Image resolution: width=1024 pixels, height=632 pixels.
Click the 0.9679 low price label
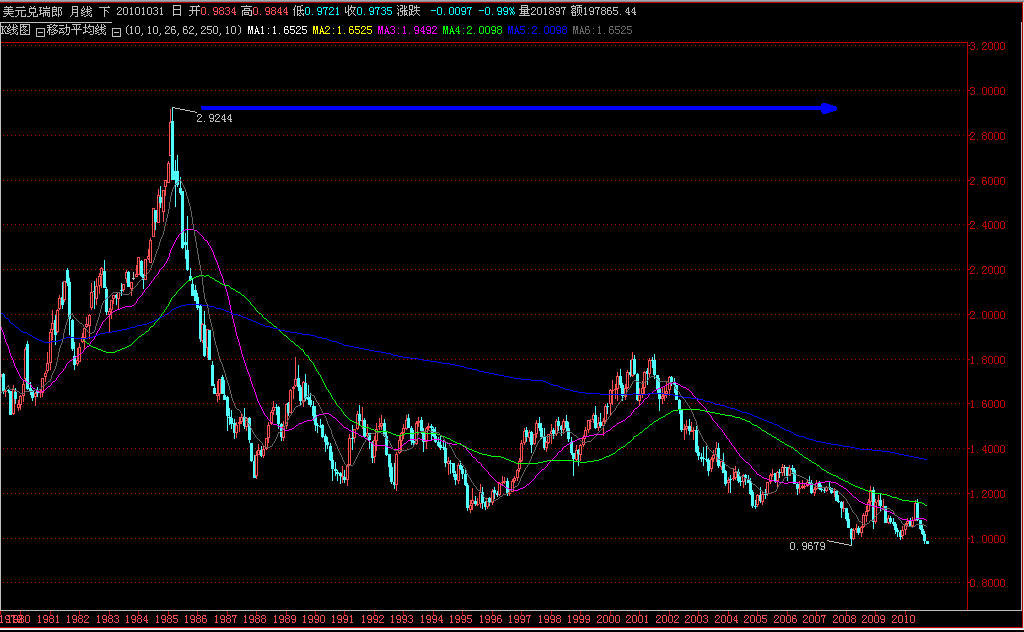click(x=807, y=546)
